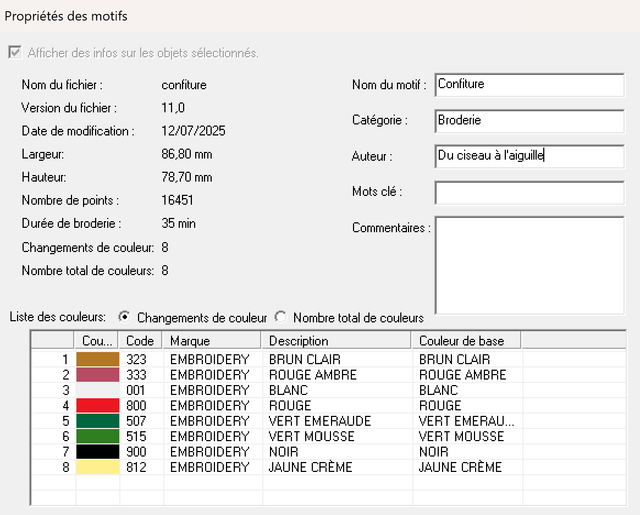
Task: Click the 'Marque' column header
Action: [x=212, y=341]
